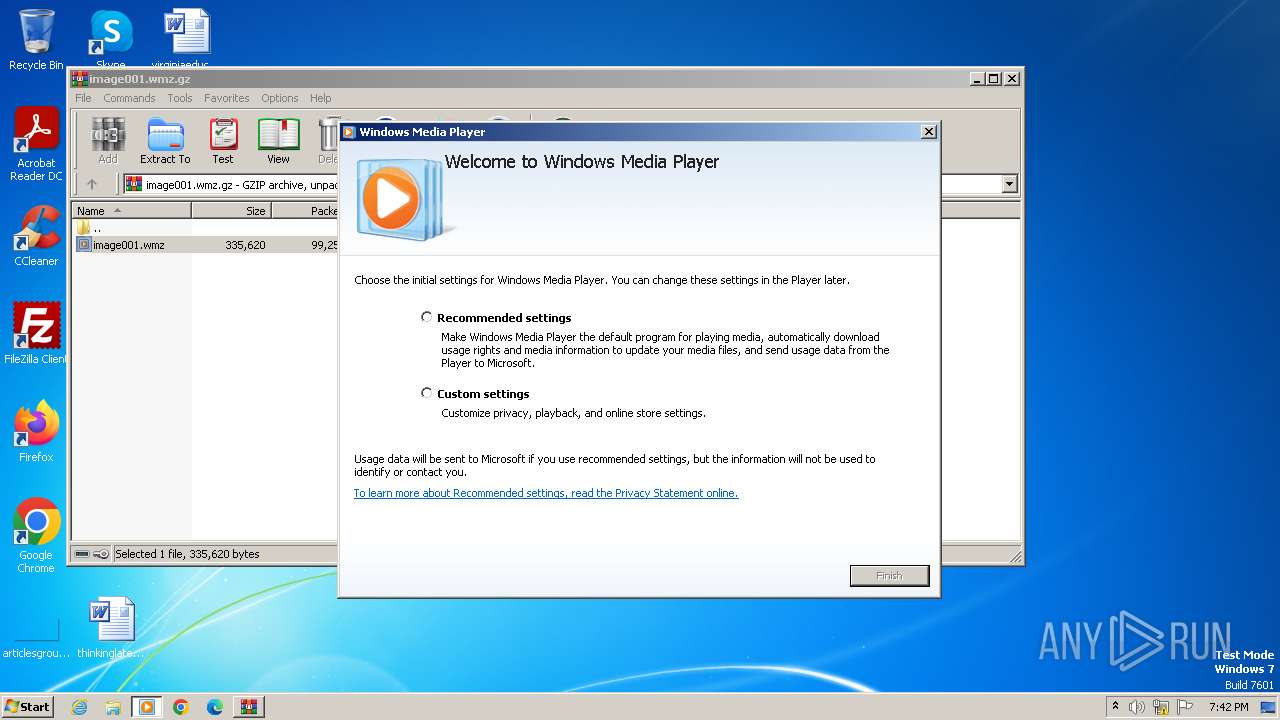Viewport: 1280px width, 720px height.
Task: Select the image001.wmz file row
Action: [x=205, y=245]
